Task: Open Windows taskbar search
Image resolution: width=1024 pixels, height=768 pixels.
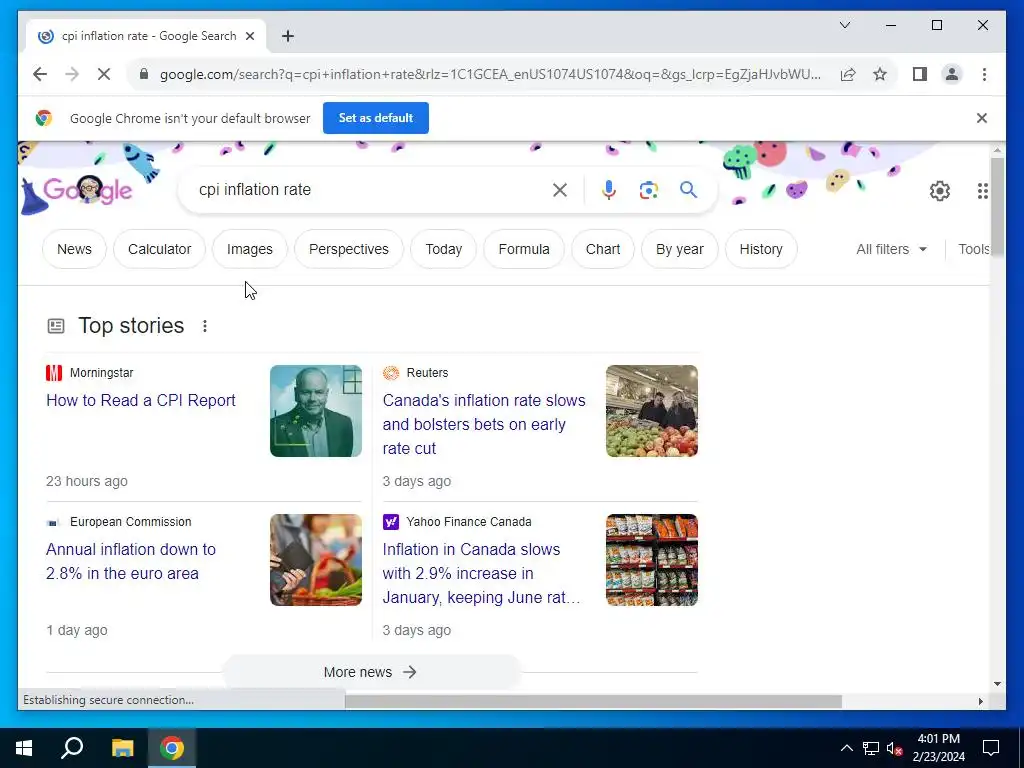Action: [72, 748]
